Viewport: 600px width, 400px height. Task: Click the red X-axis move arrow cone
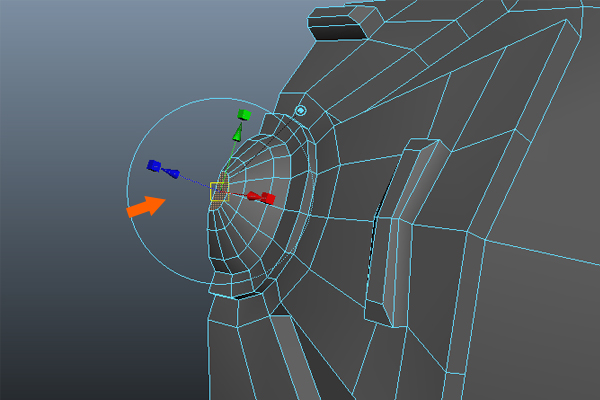(254, 196)
